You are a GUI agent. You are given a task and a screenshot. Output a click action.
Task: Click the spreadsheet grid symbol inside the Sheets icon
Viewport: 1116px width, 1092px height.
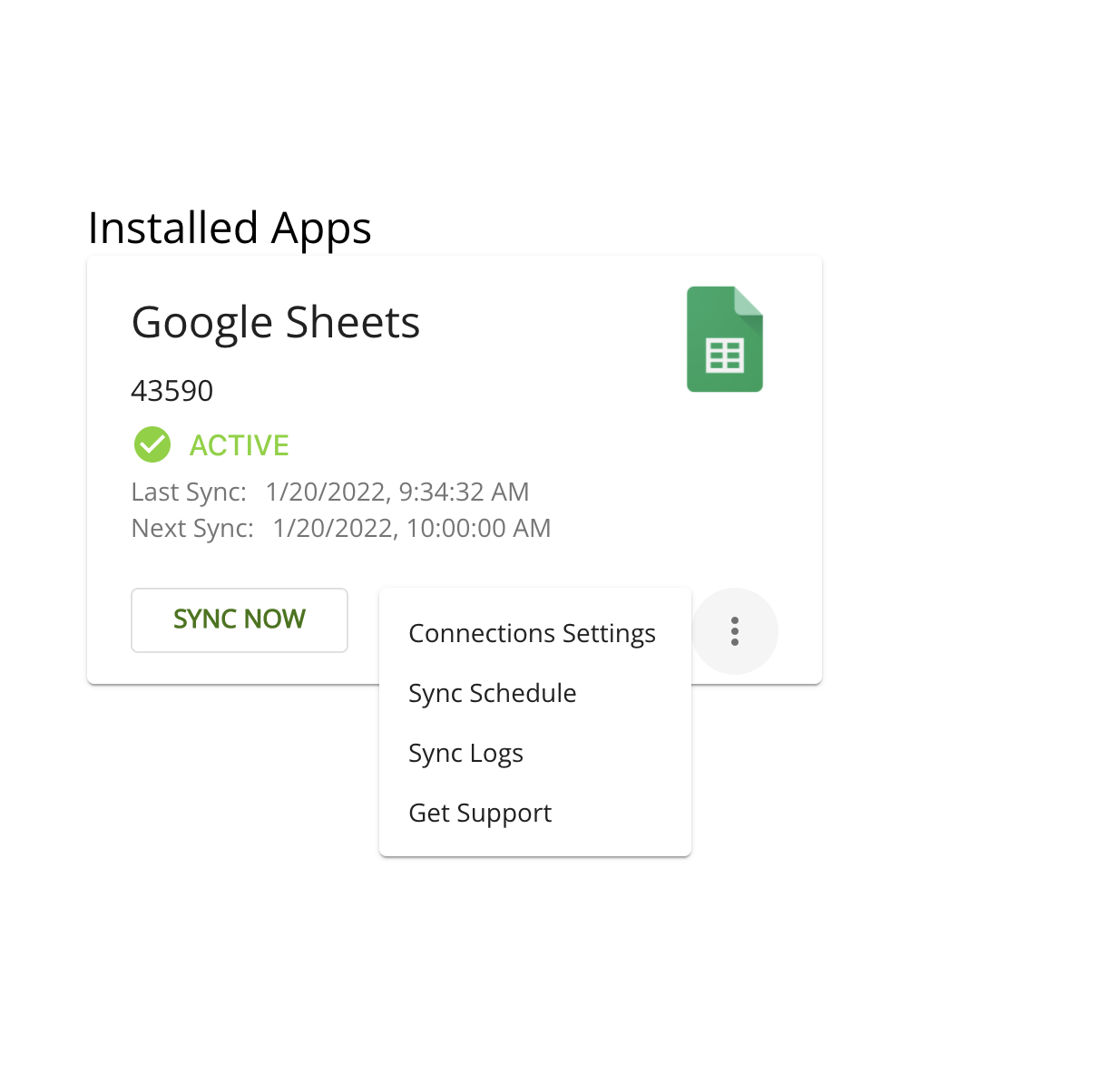click(x=726, y=356)
